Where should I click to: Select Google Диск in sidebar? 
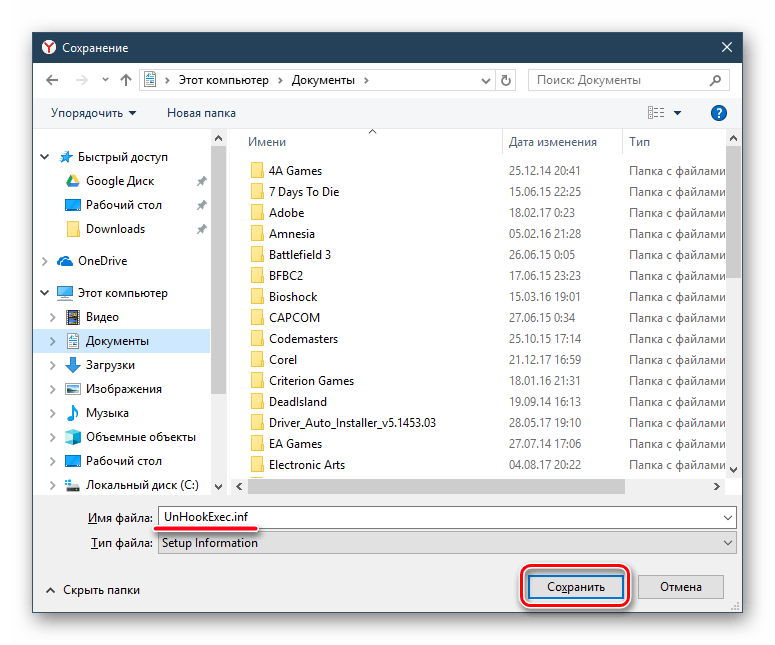[x=120, y=181]
